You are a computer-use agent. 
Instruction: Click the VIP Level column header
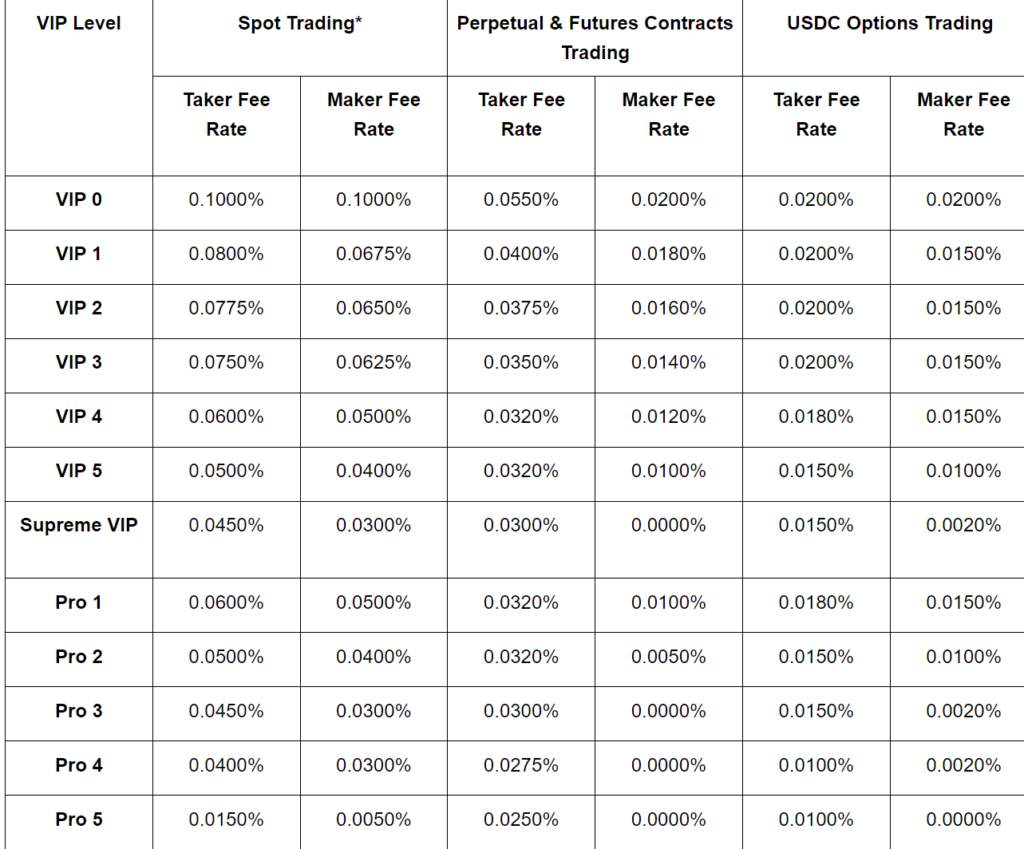click(x=78, y=22)
